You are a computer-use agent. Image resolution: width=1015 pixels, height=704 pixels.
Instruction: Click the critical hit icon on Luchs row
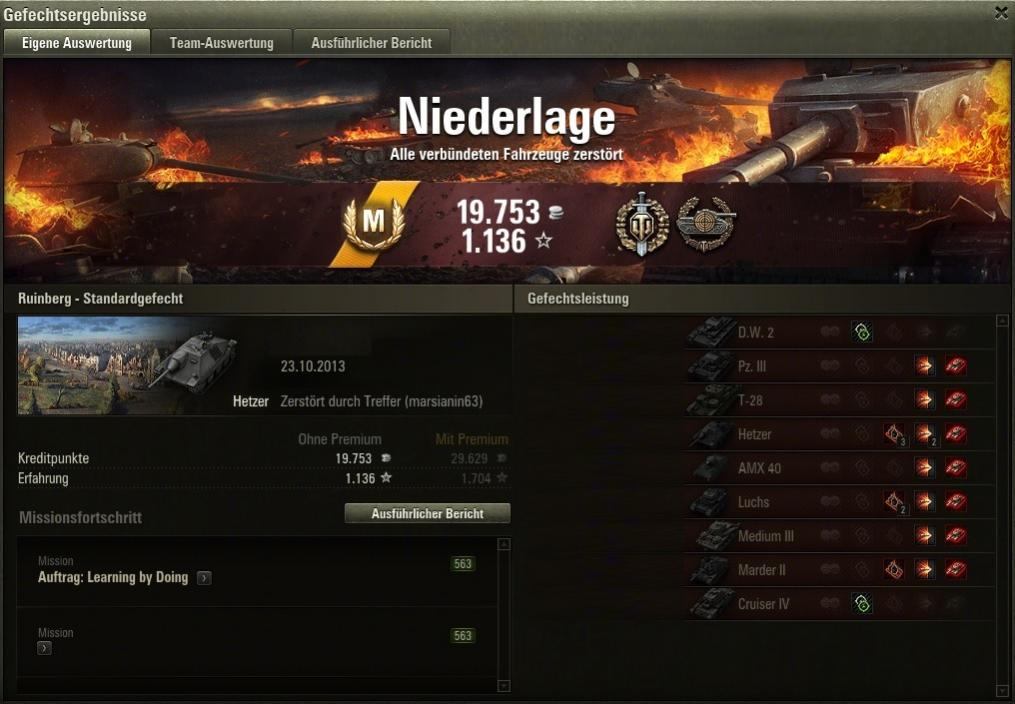(x=895, y=501)
